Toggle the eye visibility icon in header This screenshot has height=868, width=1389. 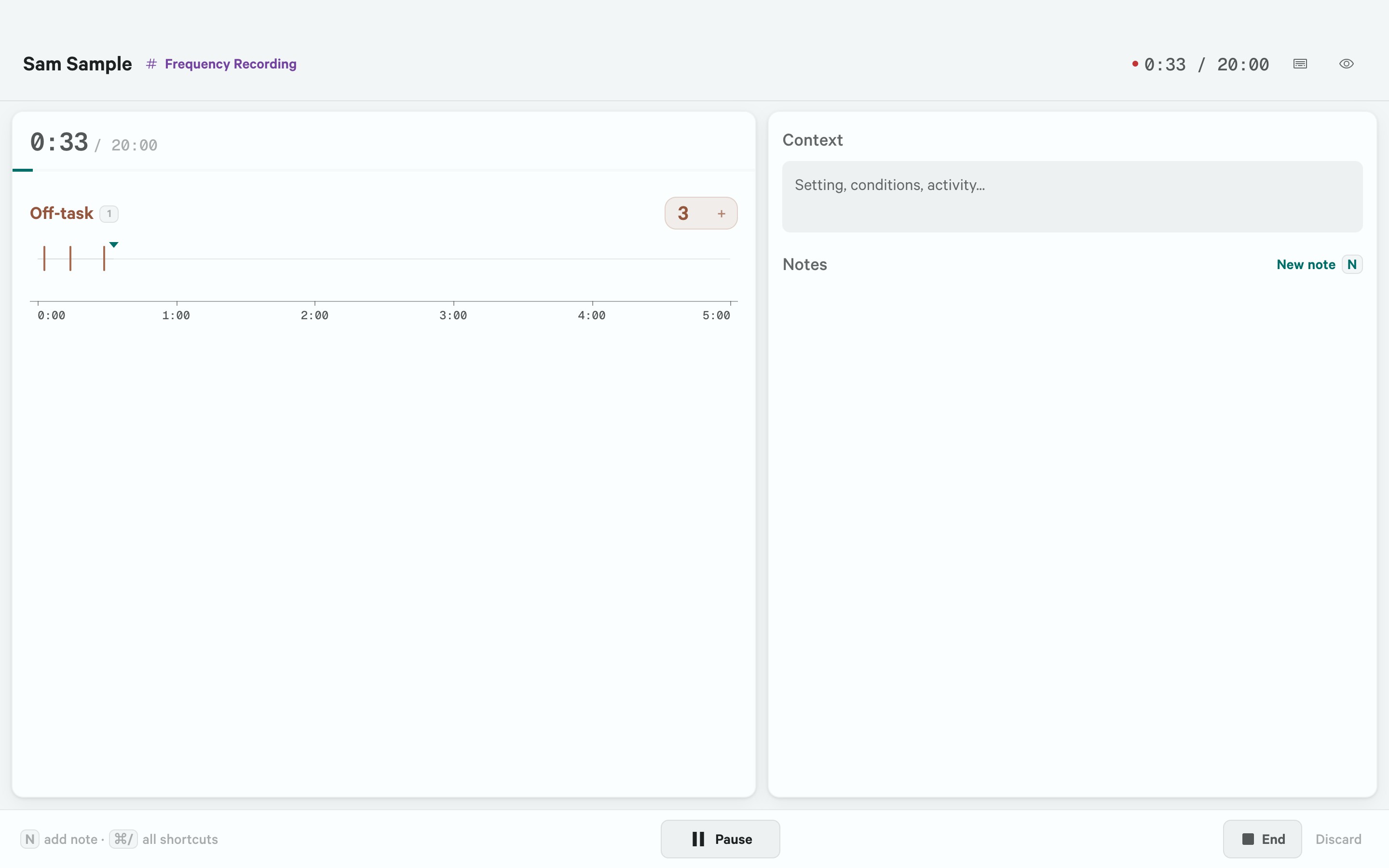1346,64
